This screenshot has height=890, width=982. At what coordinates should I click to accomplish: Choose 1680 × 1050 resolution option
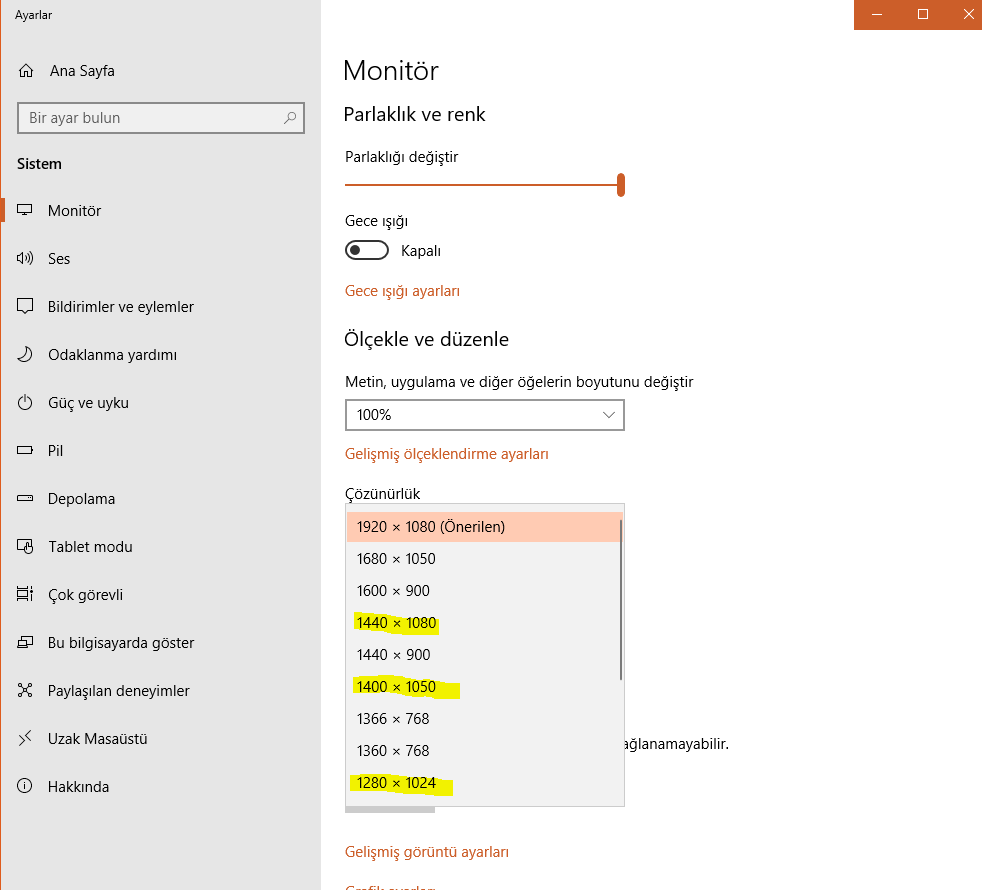pyautogui.click(x=483, y=559)
